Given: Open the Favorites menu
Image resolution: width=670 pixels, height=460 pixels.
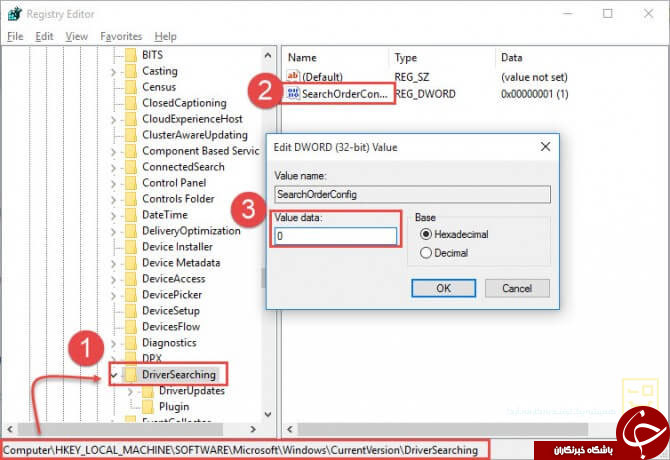Looking at the screenshot, I should [121, 37].
